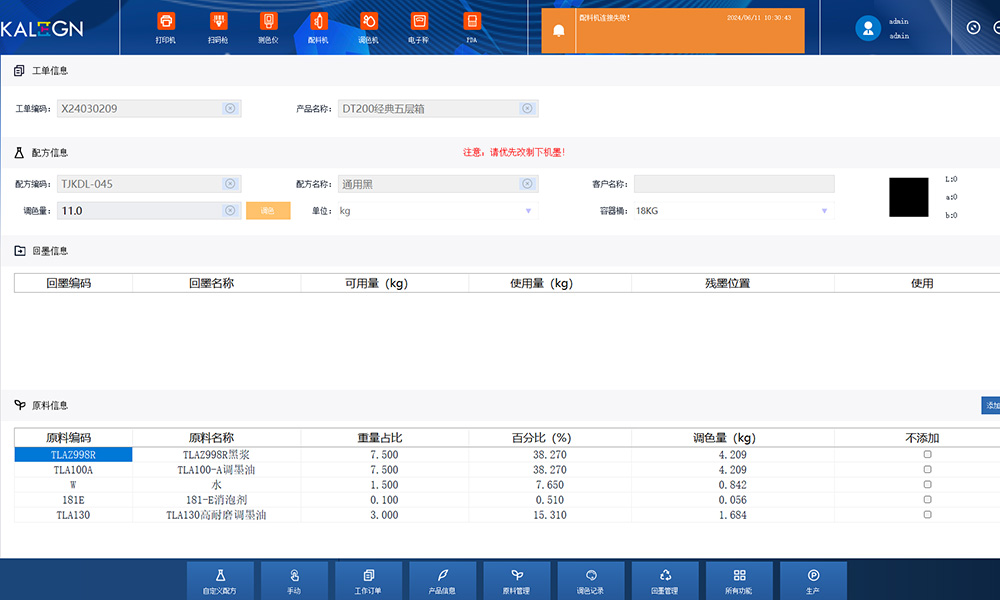
Task: Clear the 产品名称 field with X icon
Action: pos(527,108)
